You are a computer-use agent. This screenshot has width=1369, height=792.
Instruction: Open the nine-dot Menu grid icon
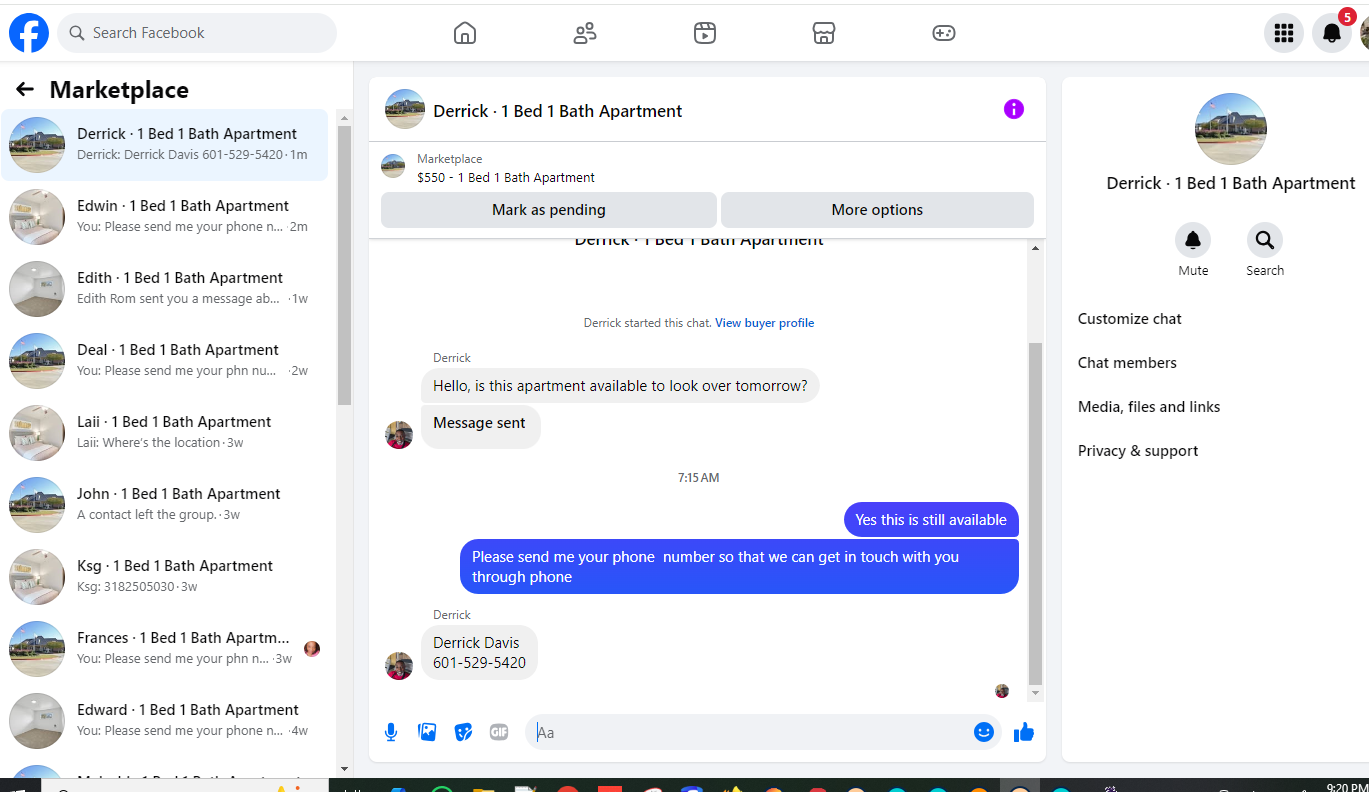[x=1284, y=33]
